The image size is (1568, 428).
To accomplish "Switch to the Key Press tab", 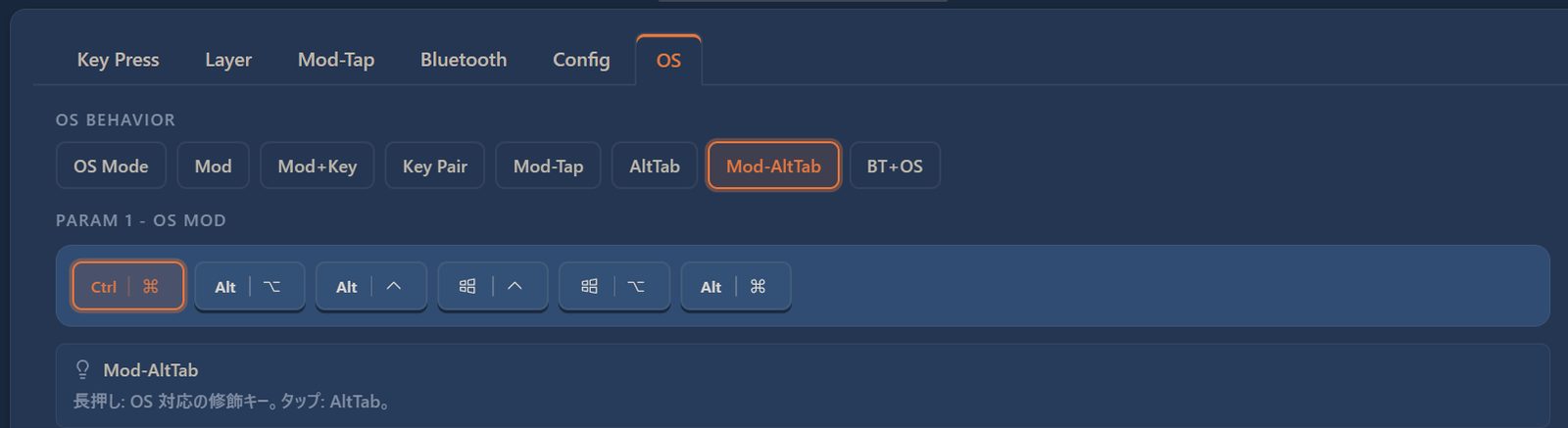I will click(x=118, y=60).
